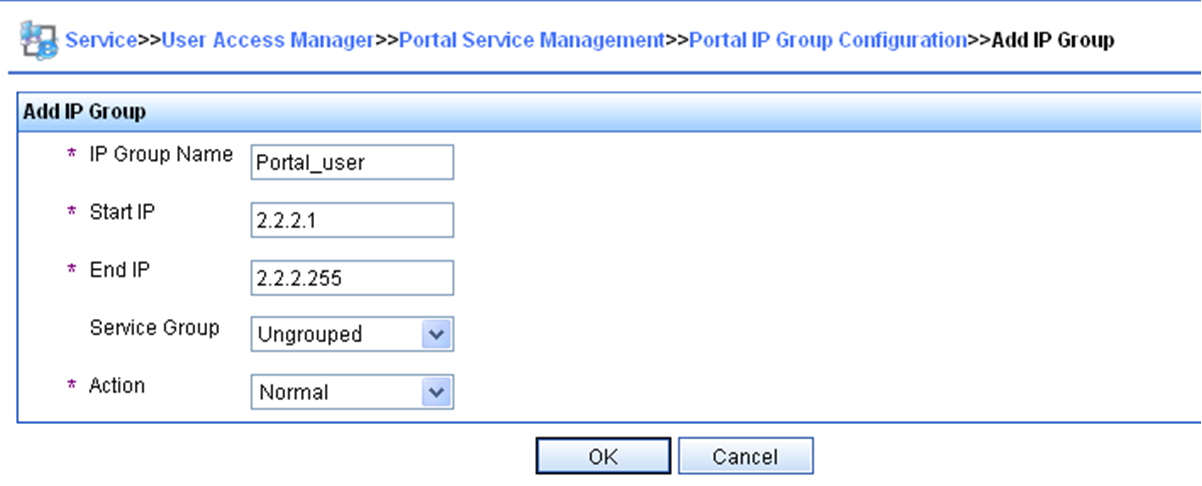Open Portal Service Management breadcrumb link
Viewport: 1202px width, 486px height.
tap(532, 41)
